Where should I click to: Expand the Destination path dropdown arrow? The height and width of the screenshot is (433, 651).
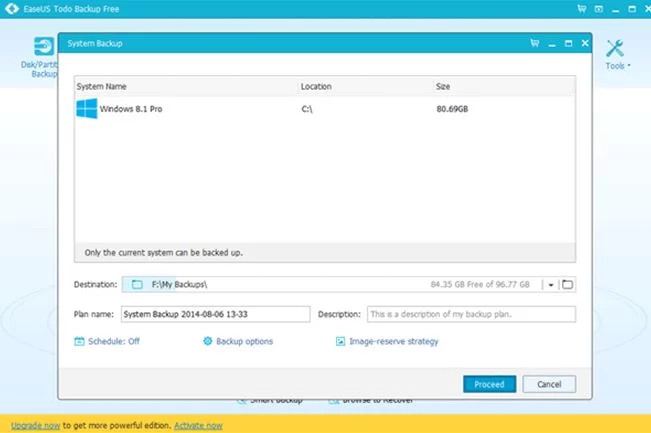point(550,285)
